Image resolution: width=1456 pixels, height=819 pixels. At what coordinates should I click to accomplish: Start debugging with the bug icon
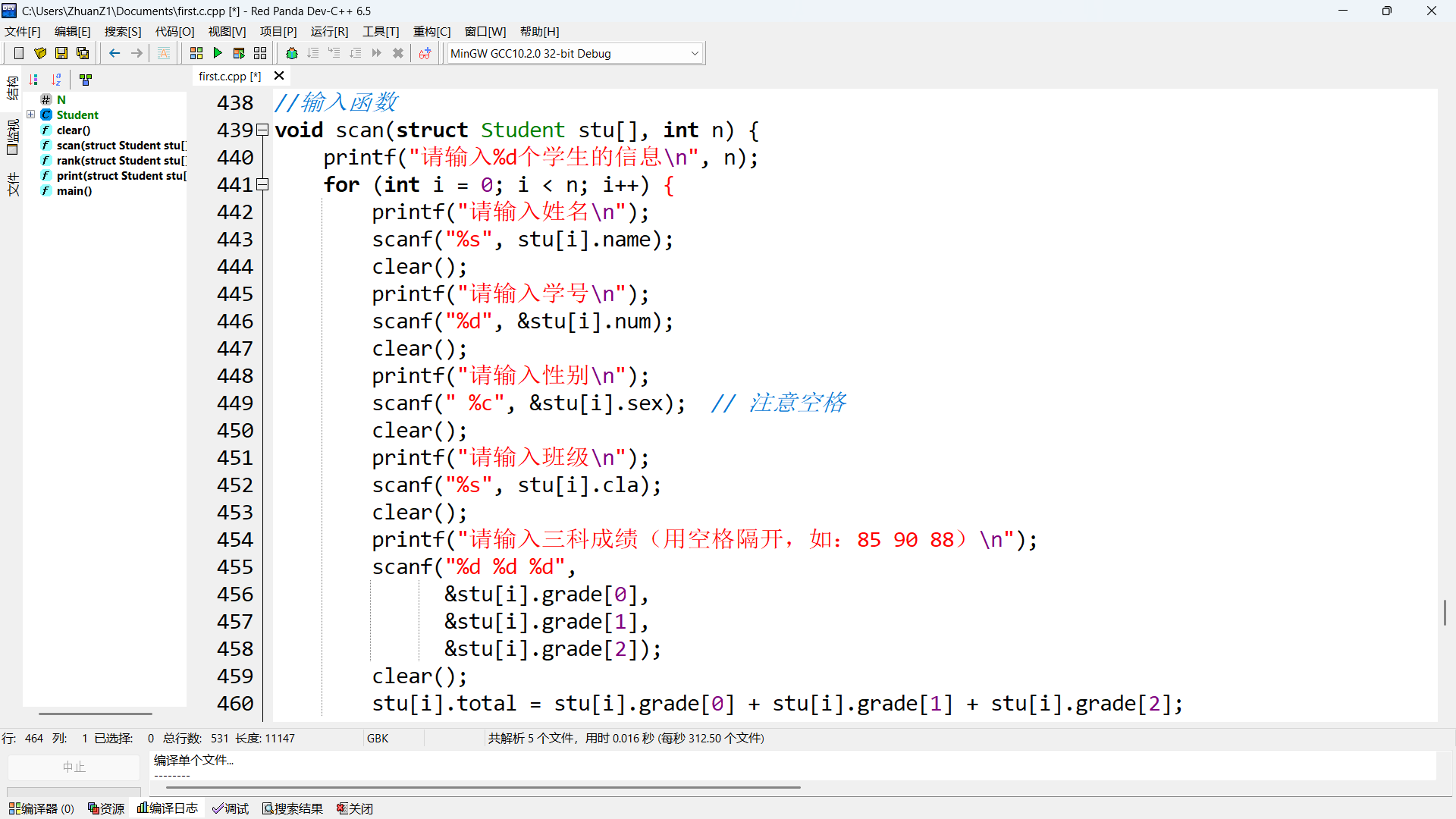coord(292,53)
